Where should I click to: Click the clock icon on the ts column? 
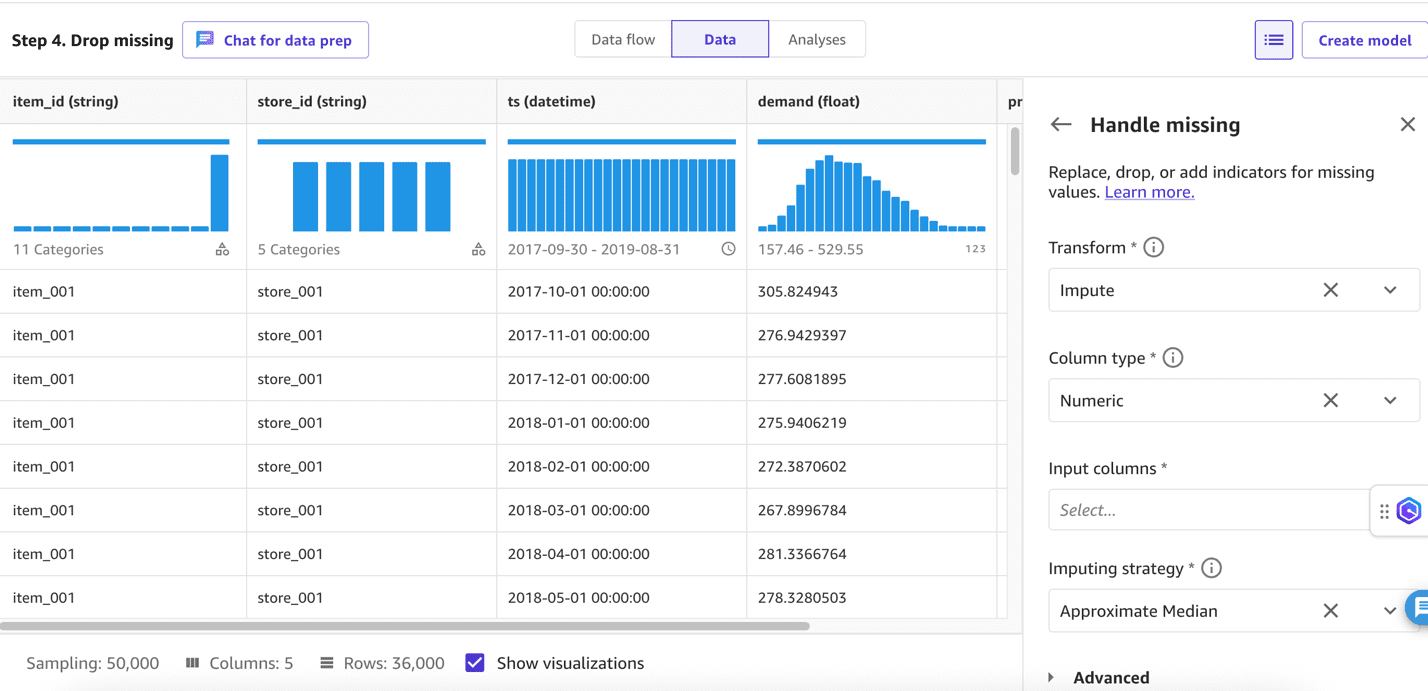[728, 248]
